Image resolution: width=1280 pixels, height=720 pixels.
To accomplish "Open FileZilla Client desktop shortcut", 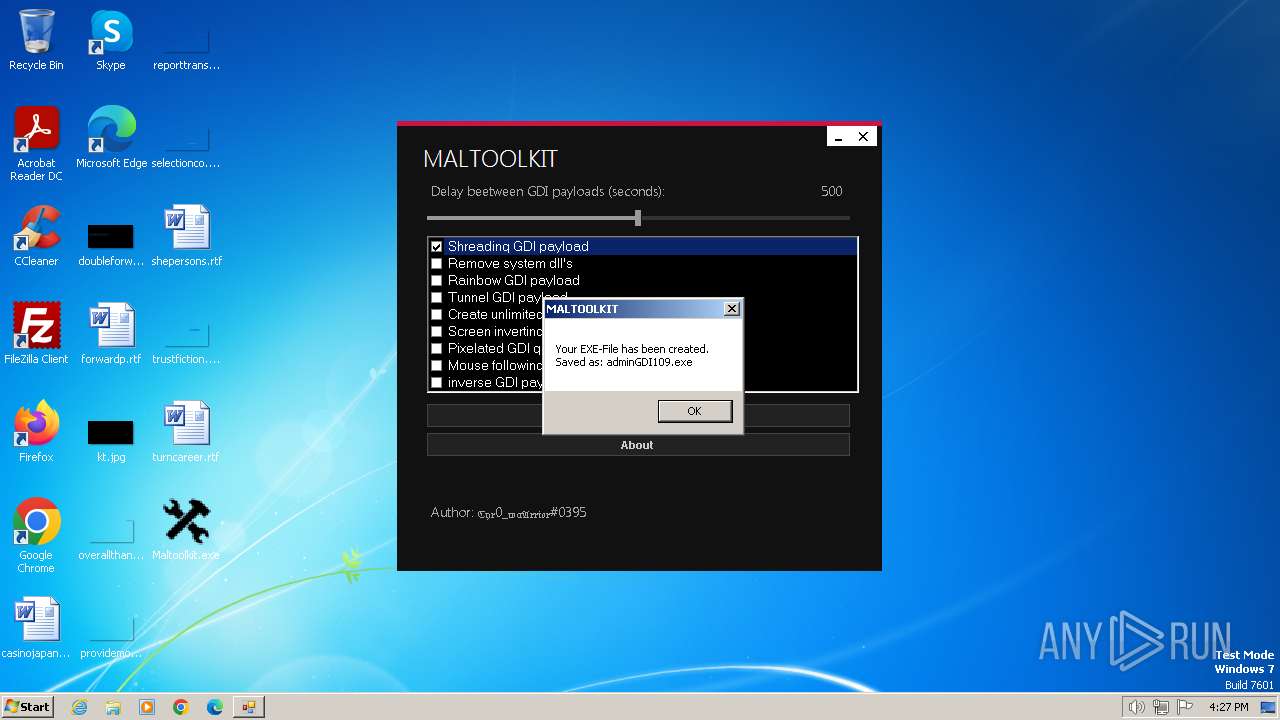I will coord(36,334).
